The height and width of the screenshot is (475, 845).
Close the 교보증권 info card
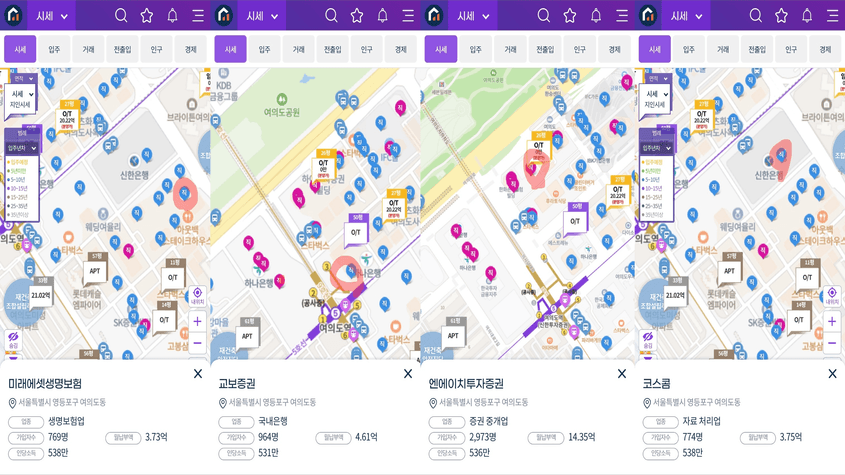click(x=408, y=374)
